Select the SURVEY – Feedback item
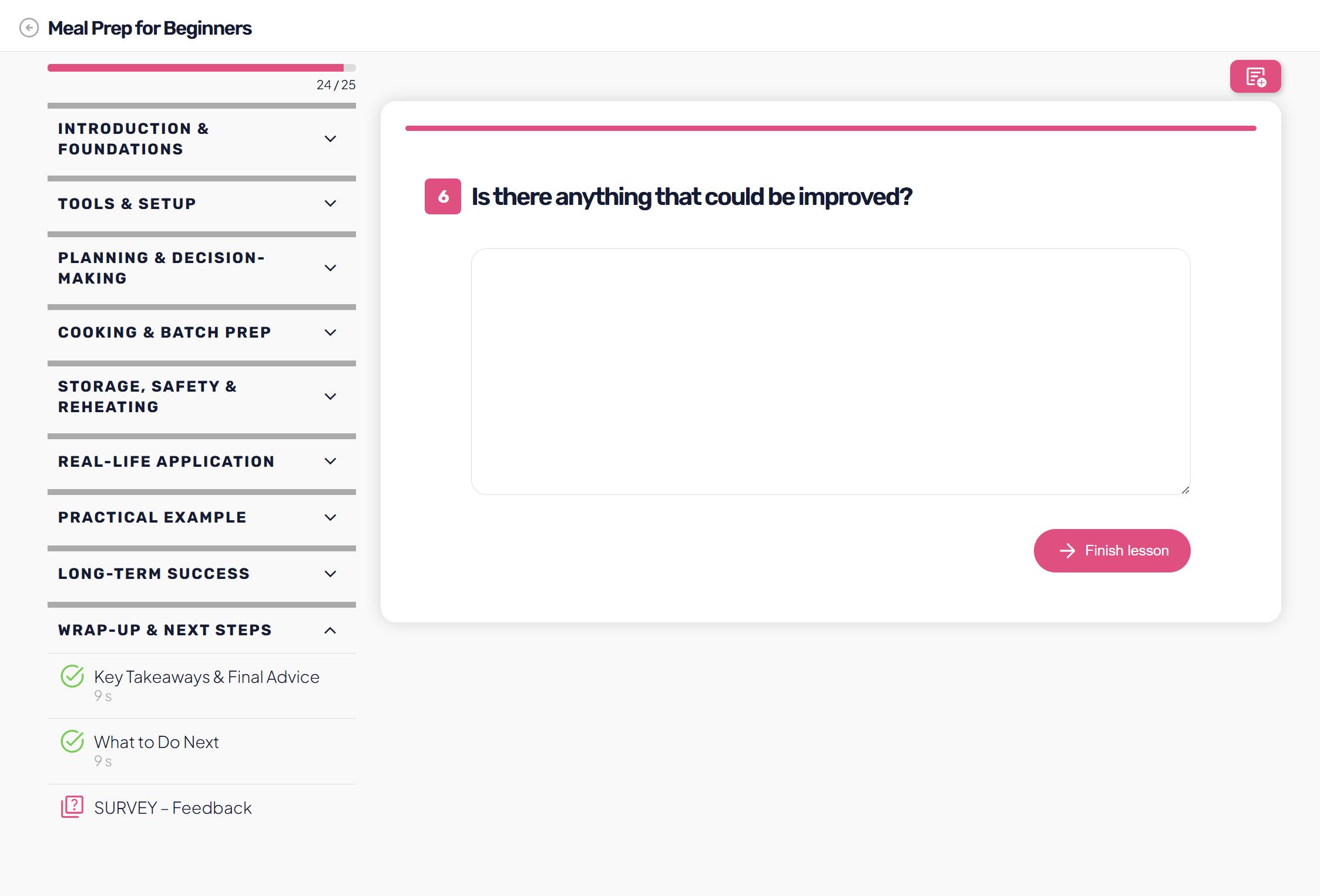 pyautogui.click(x=173, y=808)
